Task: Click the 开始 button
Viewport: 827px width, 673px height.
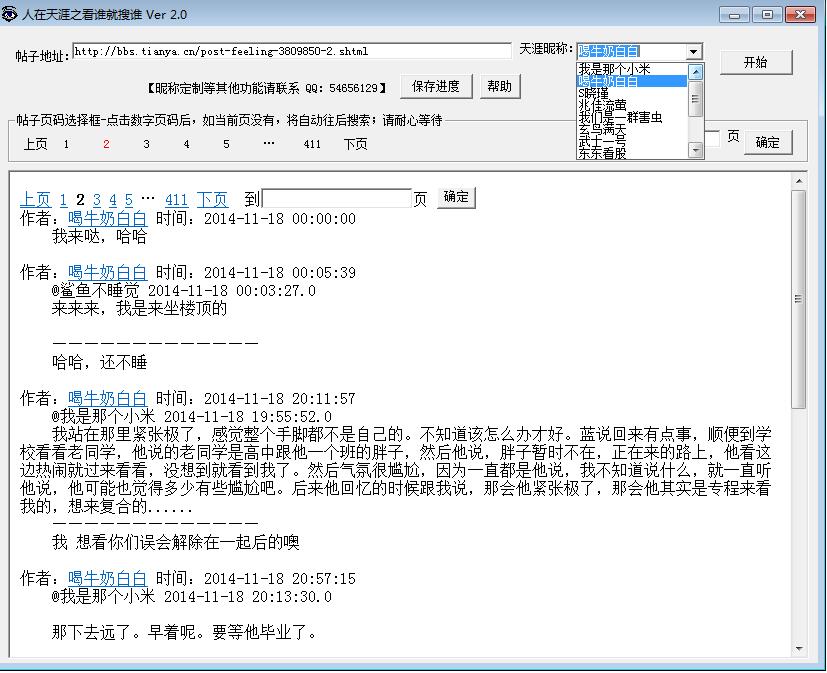Action: (x=755, y=62)
